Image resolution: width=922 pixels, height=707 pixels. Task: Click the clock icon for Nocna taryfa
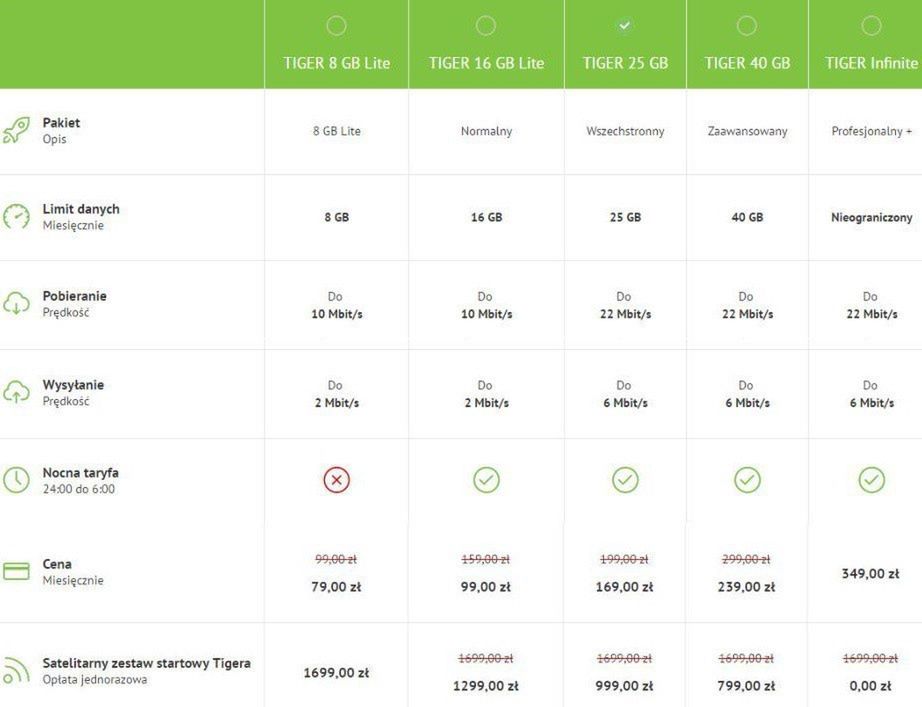[16, 480]
